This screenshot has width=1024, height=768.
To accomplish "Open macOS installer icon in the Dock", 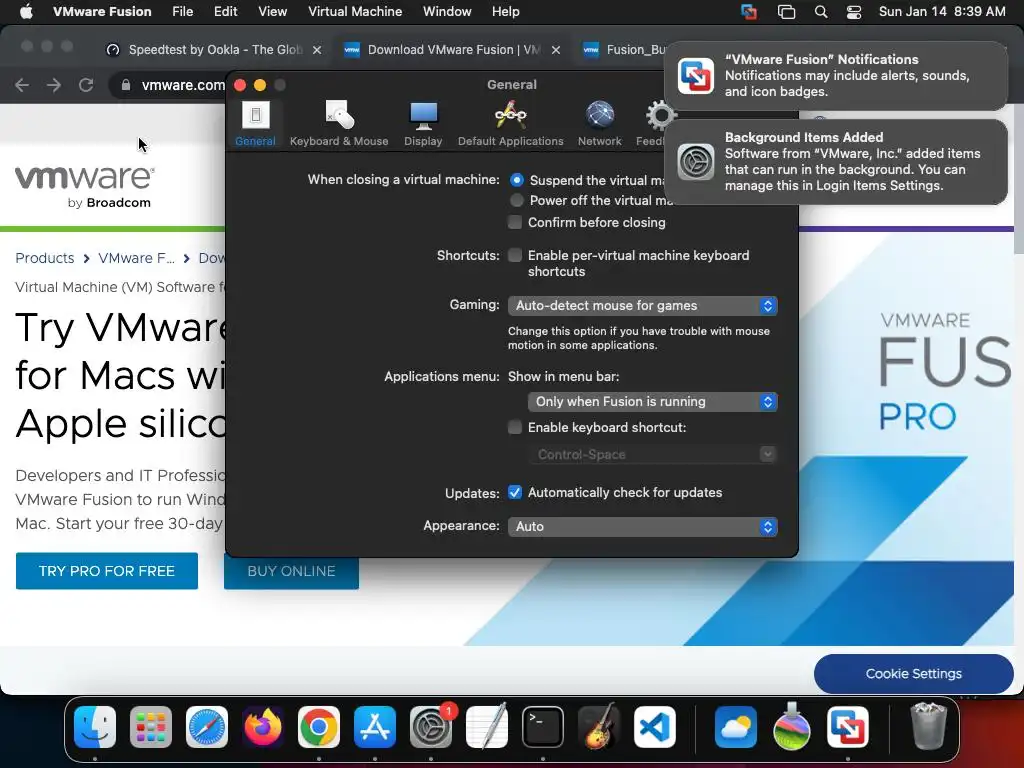I will (x=792, y=727).
